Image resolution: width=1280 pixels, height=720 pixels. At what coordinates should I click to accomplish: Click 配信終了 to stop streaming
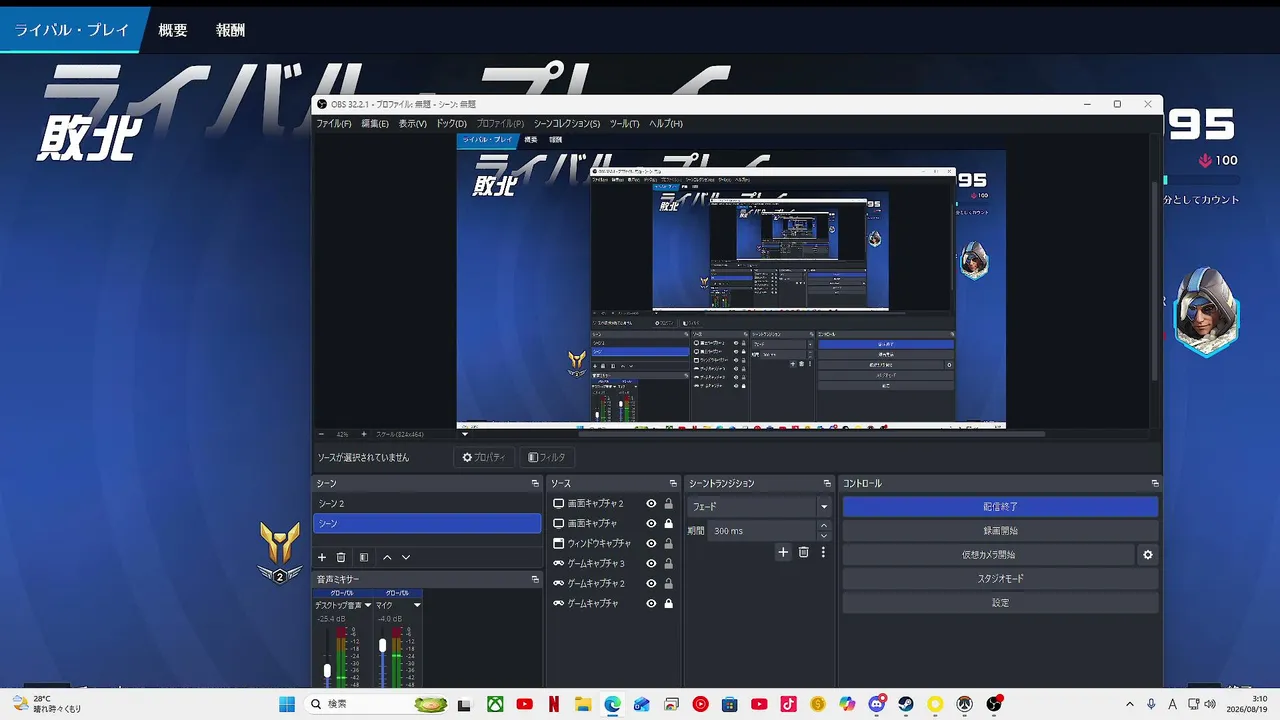pos(1000,507)
